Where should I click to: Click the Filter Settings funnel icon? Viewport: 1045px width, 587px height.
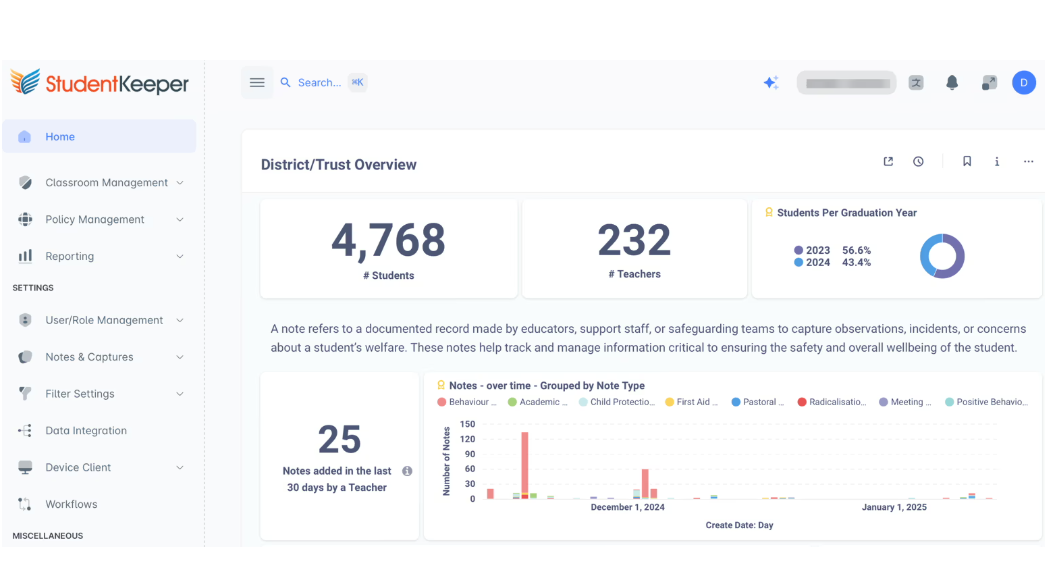pyautogui.click(x=25, y=394)
